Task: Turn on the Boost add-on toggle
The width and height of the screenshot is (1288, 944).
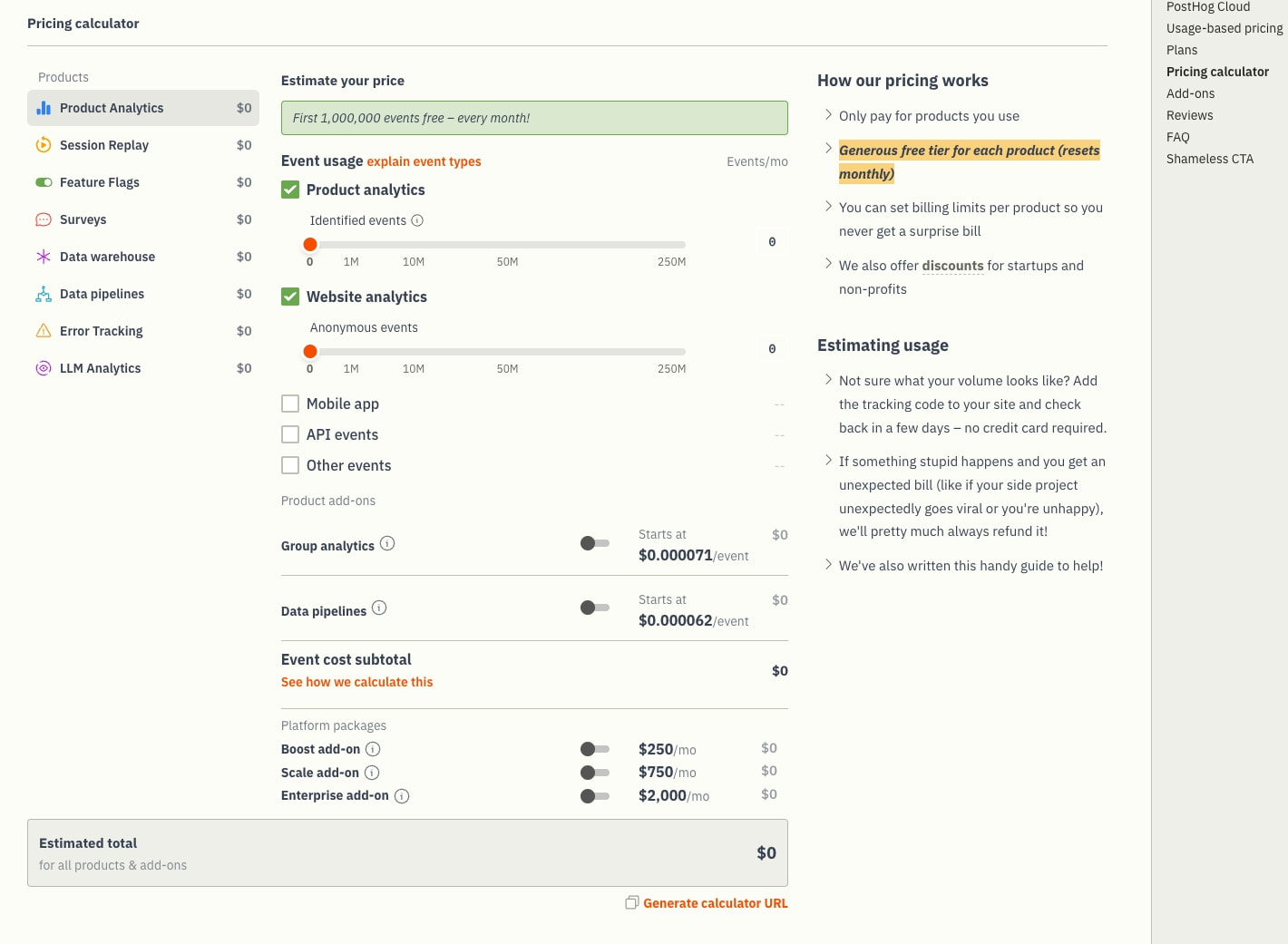Action: (595, 749)
